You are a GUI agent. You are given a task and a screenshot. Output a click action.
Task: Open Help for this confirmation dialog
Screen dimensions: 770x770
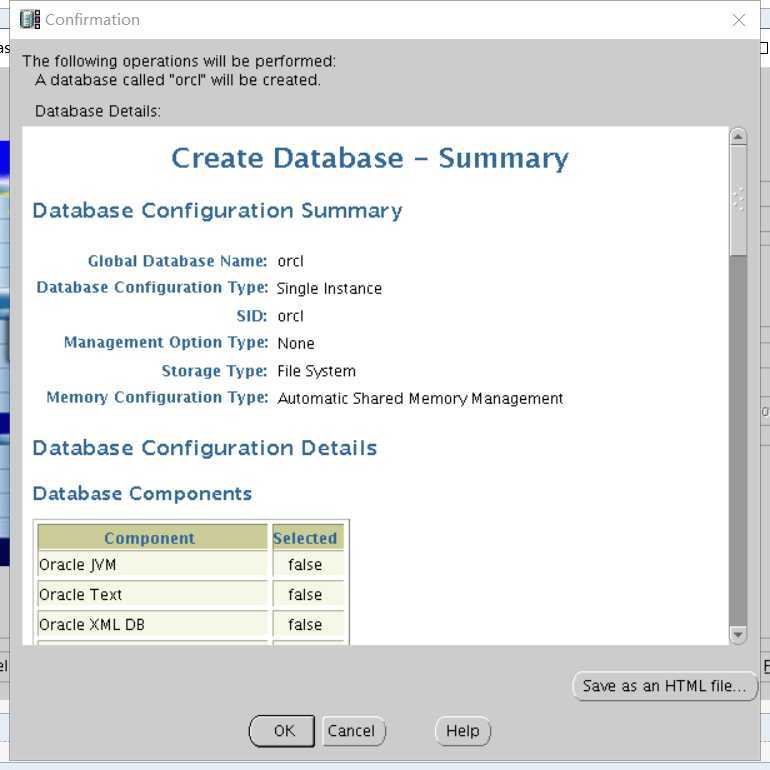pos(463,731)
